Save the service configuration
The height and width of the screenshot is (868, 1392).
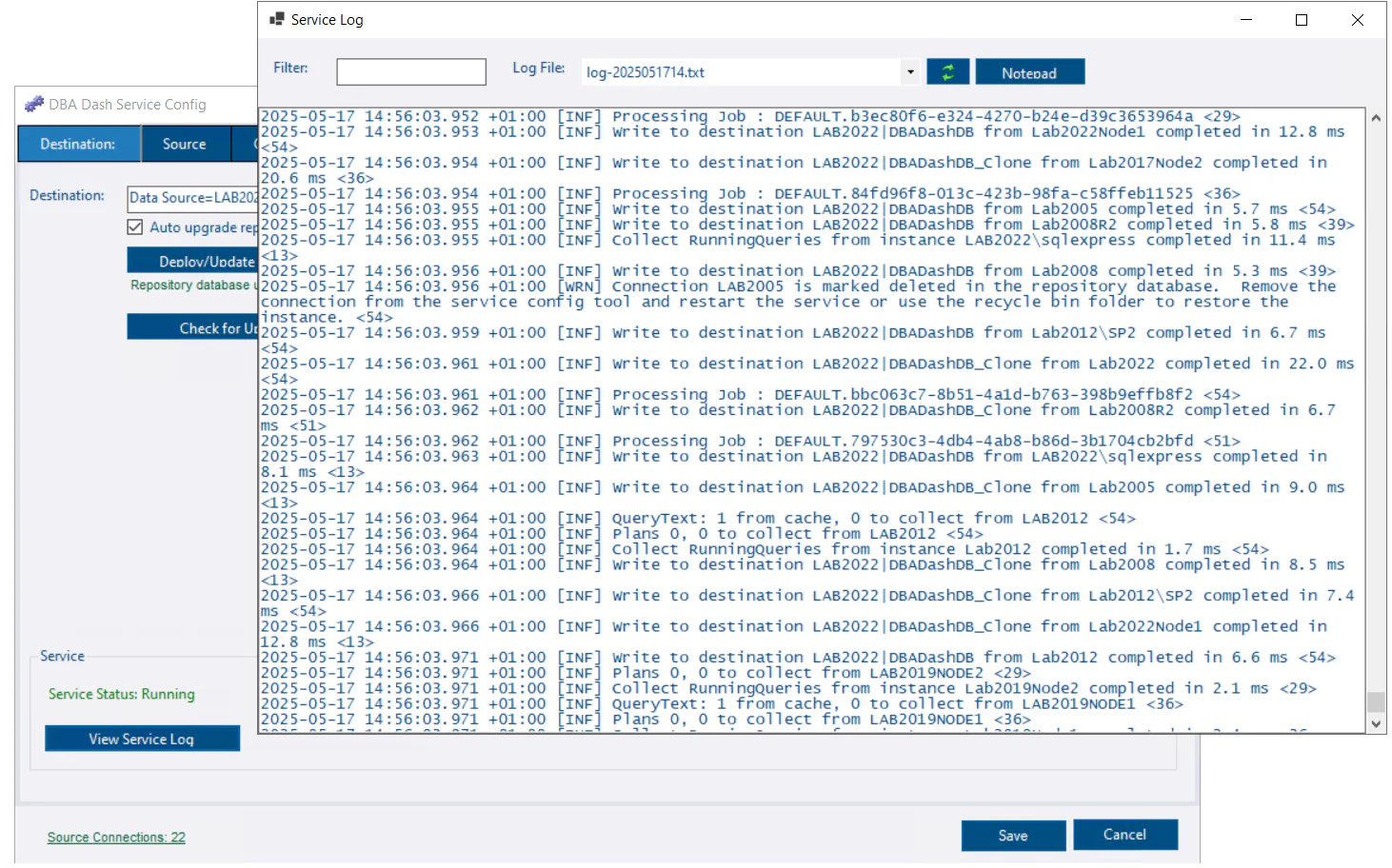coord(1013,835)
